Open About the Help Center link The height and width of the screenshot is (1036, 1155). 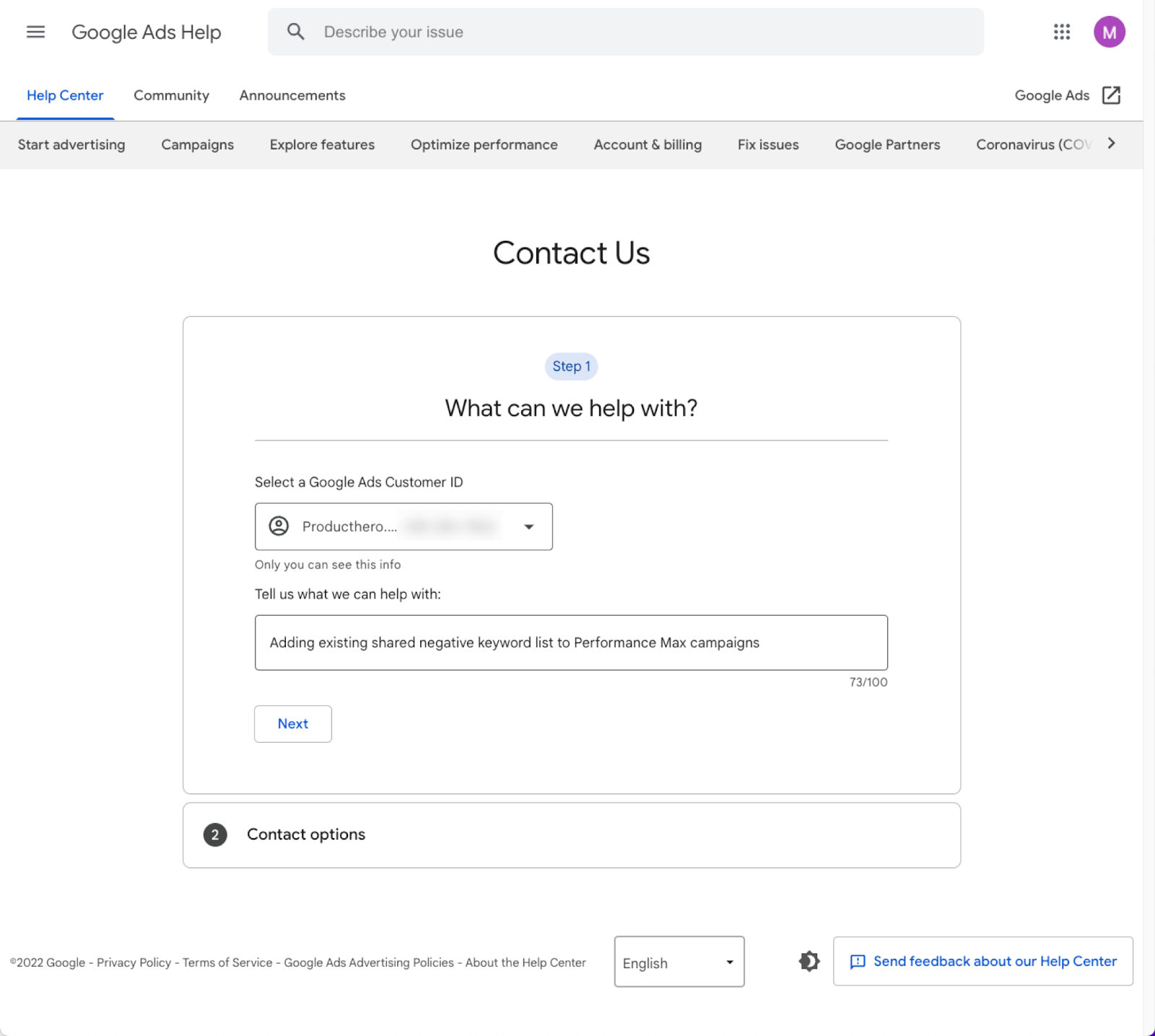pyautogui.click(x=526, y=962)
